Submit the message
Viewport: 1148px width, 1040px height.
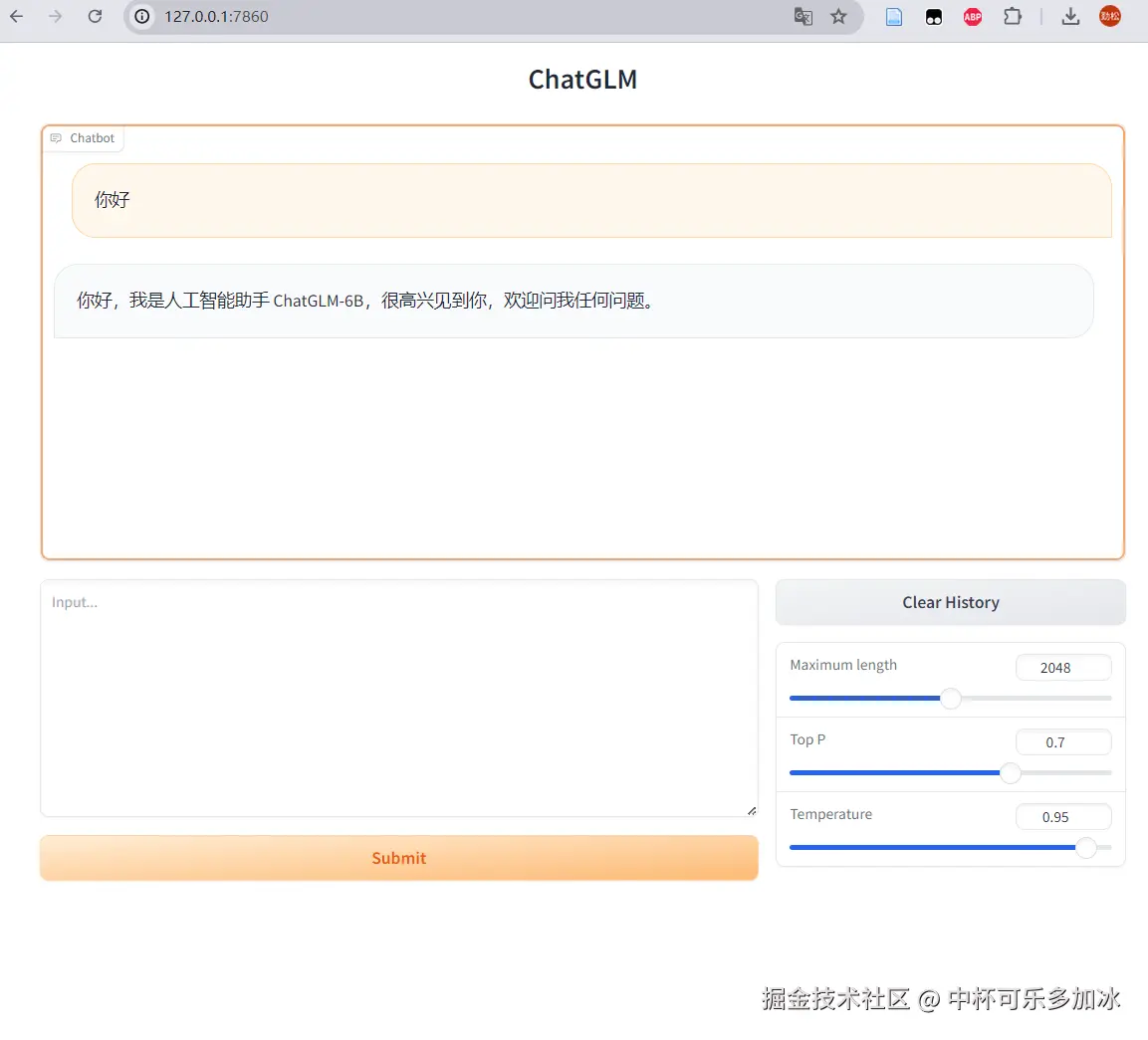pos(399,858)
